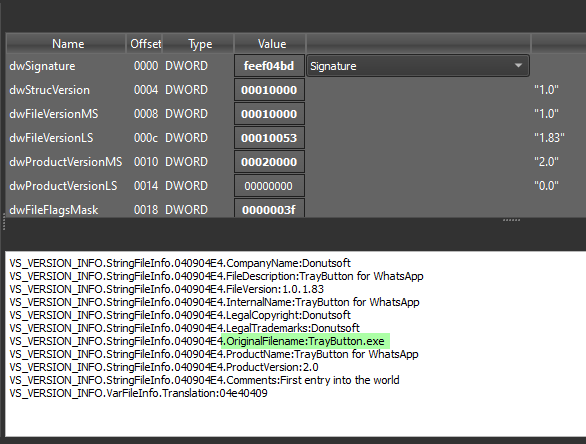Image resolution: width=586 pixels, height=444 pixels.
Task: Click the "1.83" version comment
Action: (x=549, y=138)
